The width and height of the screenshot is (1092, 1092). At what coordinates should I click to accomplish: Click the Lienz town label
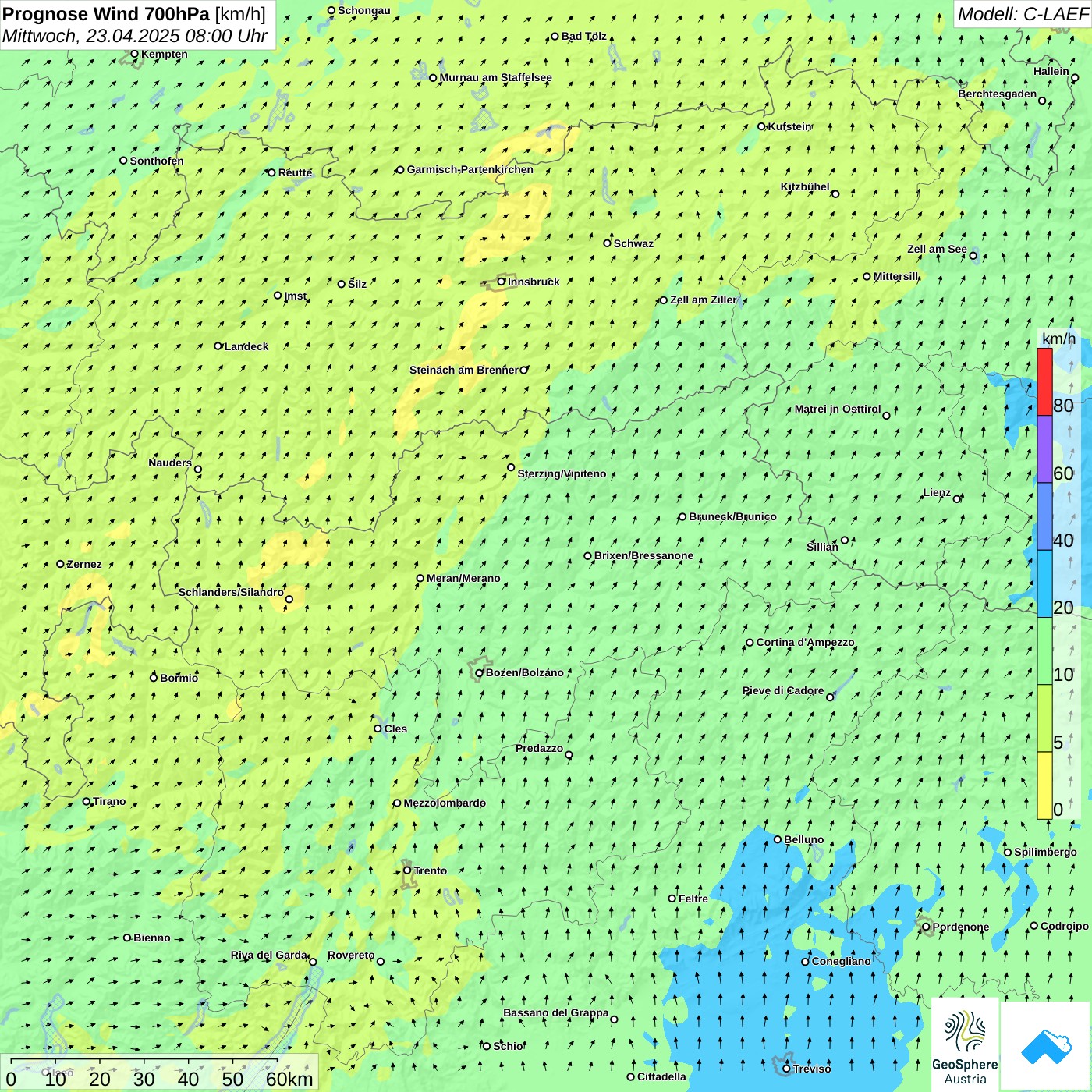(x=937, y=492)
